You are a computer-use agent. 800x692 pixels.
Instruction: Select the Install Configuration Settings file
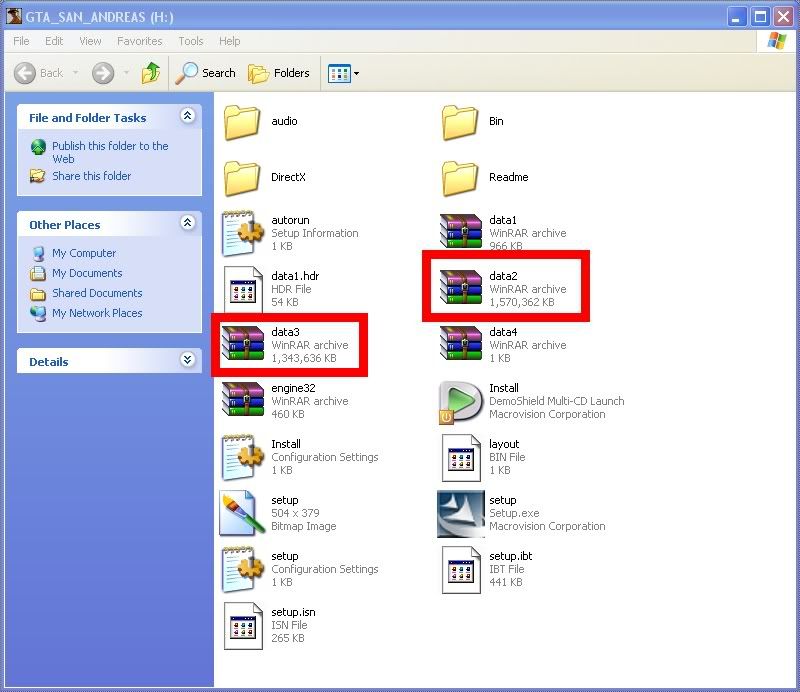click(300, 457)
